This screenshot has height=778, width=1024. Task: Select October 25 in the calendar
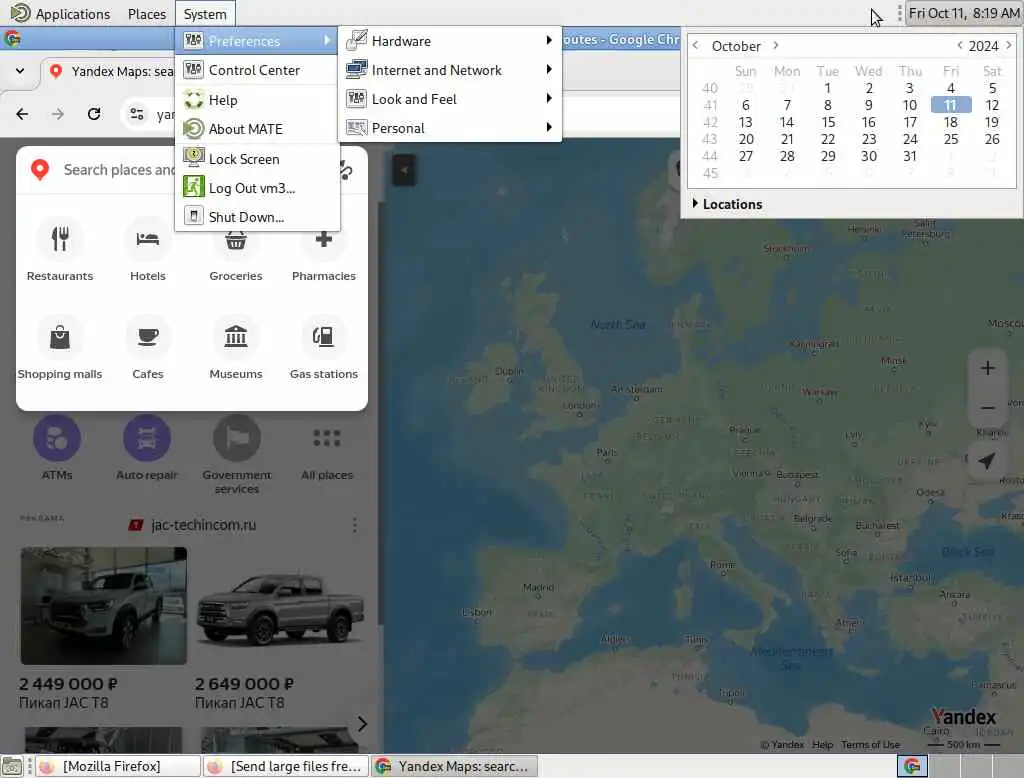tap(951, 139)
